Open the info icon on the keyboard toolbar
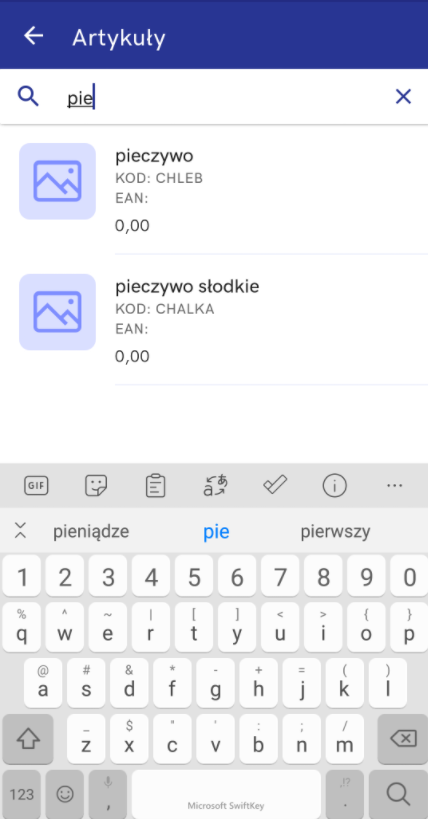Screen dimensions: 428x819 (334, 486)
